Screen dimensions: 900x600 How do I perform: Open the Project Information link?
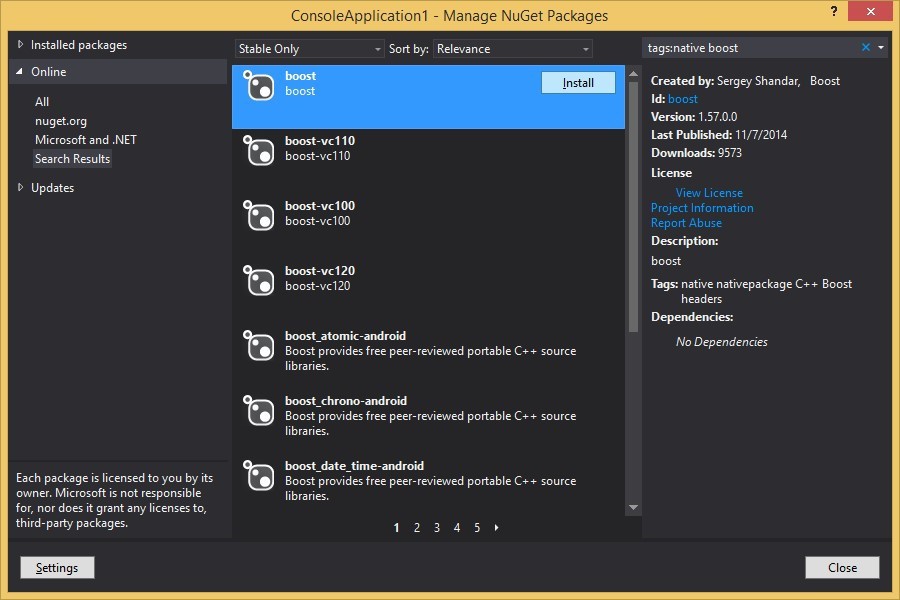[702, 208]
